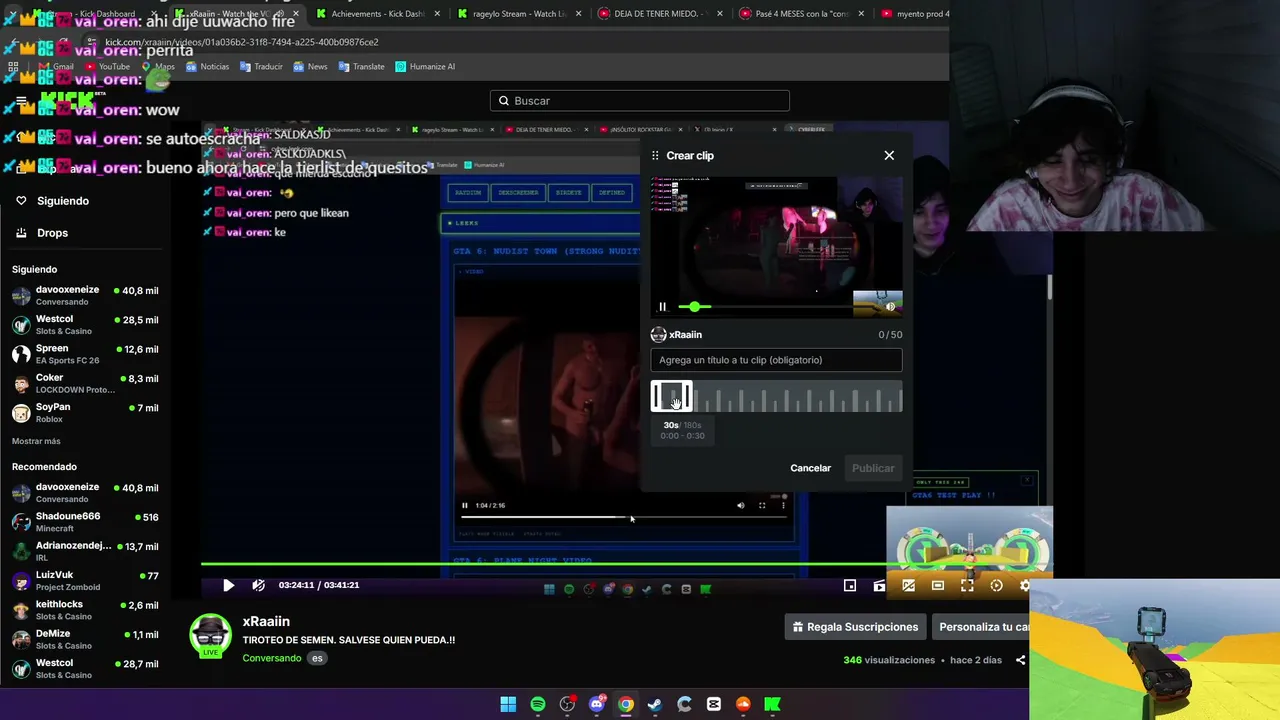Seek on the embedded video white progress bar
The width and height of the screenshot is (1280, 720).
pyautogui.click(x=625, y=517)
